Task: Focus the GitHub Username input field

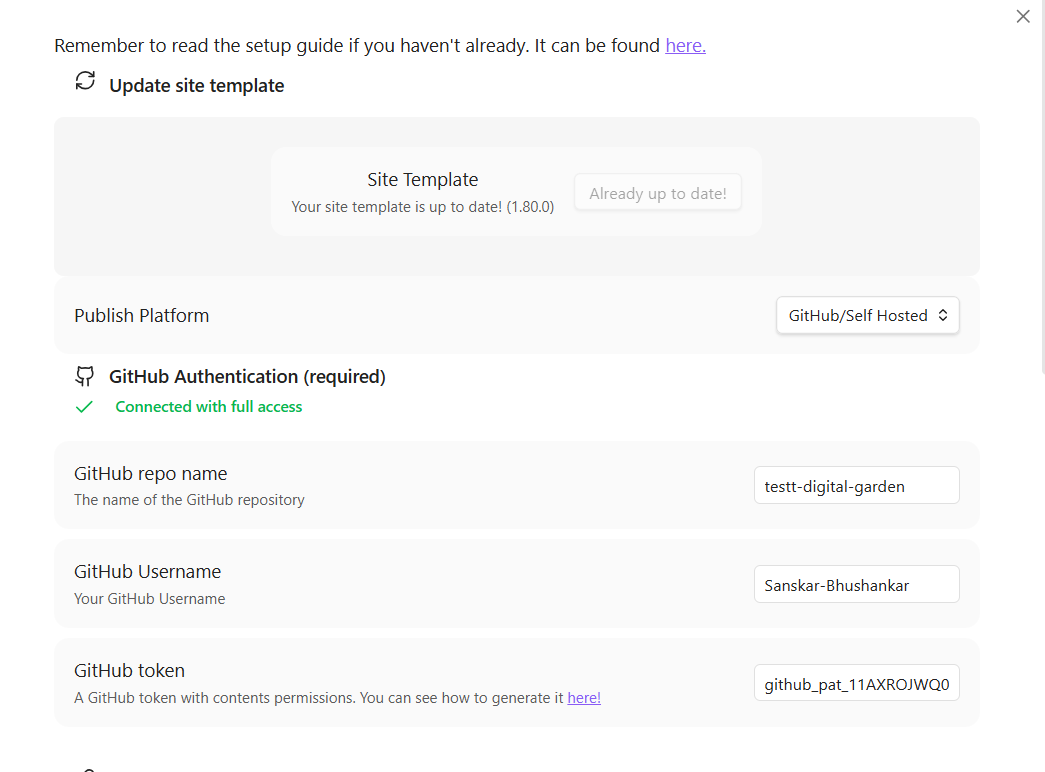Action: 856,584
